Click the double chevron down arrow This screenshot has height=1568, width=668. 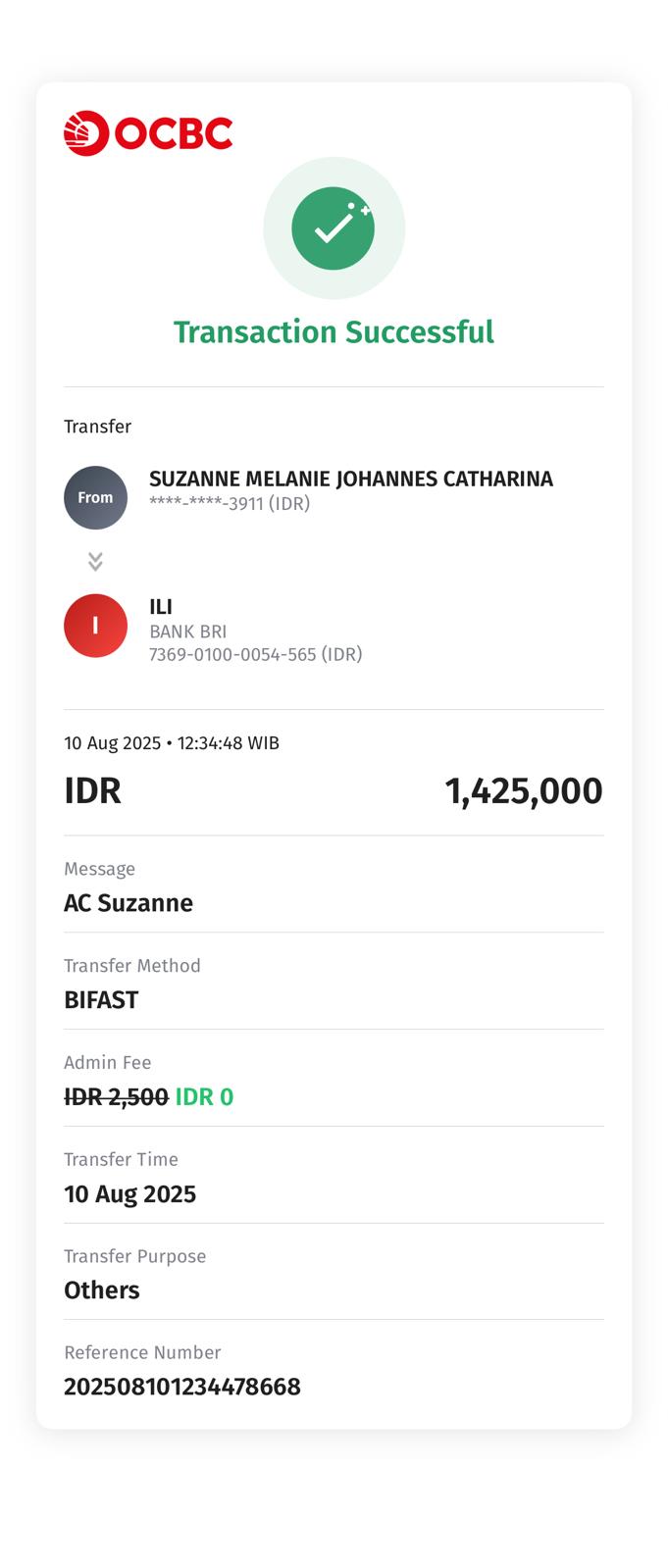[x=95, y=561]
